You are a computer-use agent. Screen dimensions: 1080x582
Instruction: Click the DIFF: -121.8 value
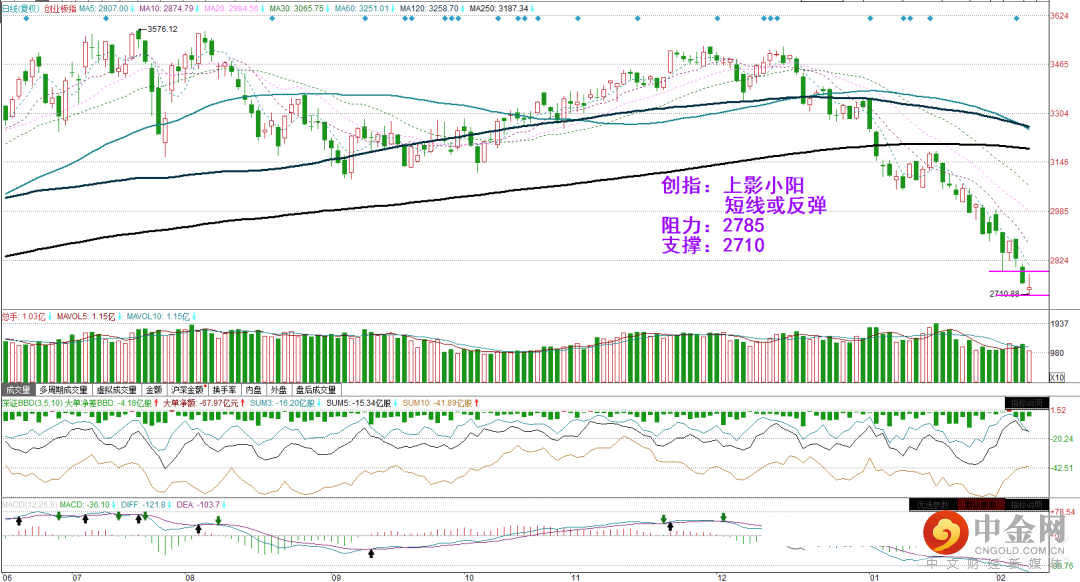click(143, 505)
